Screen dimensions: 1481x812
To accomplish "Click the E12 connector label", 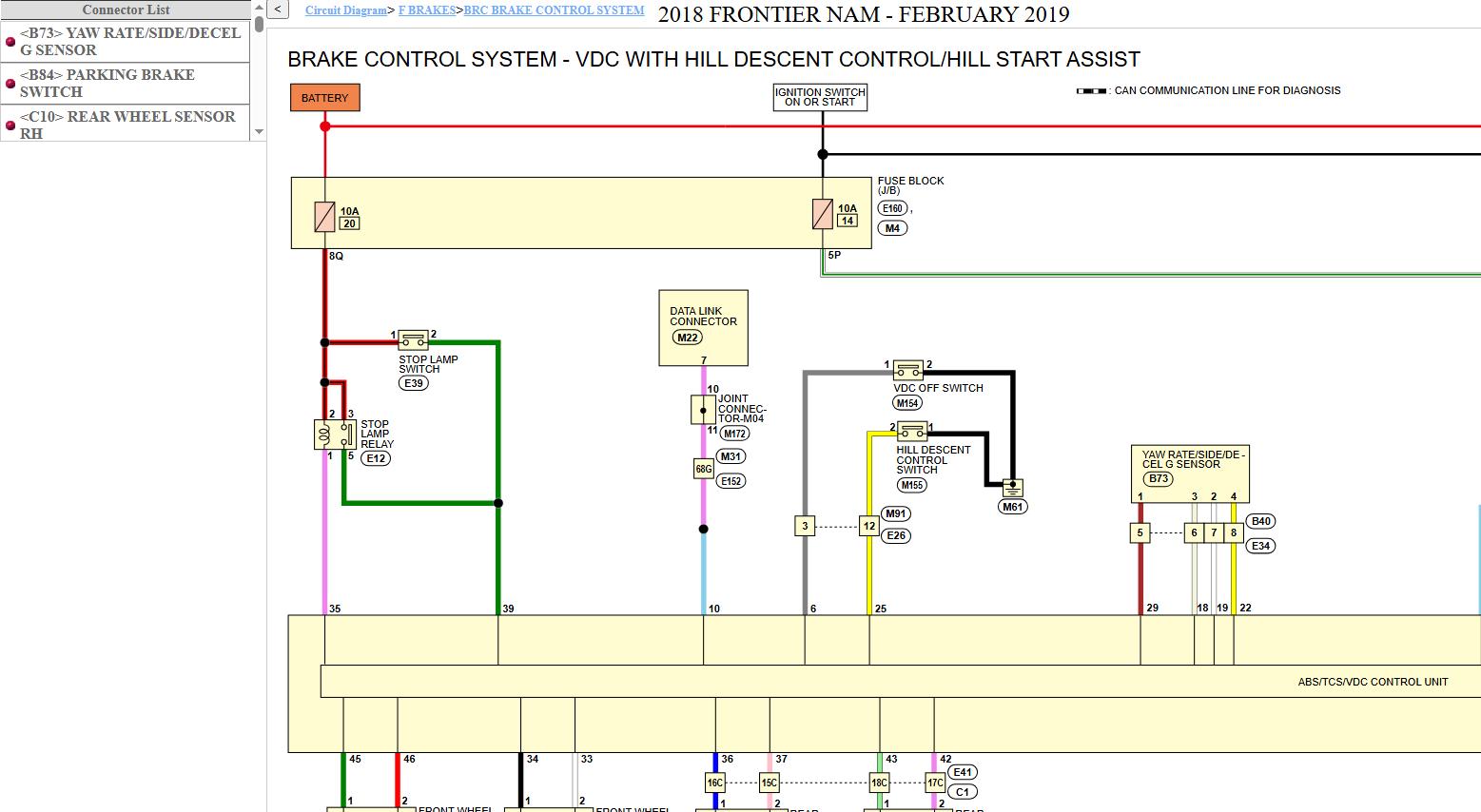I will (376, 458).
